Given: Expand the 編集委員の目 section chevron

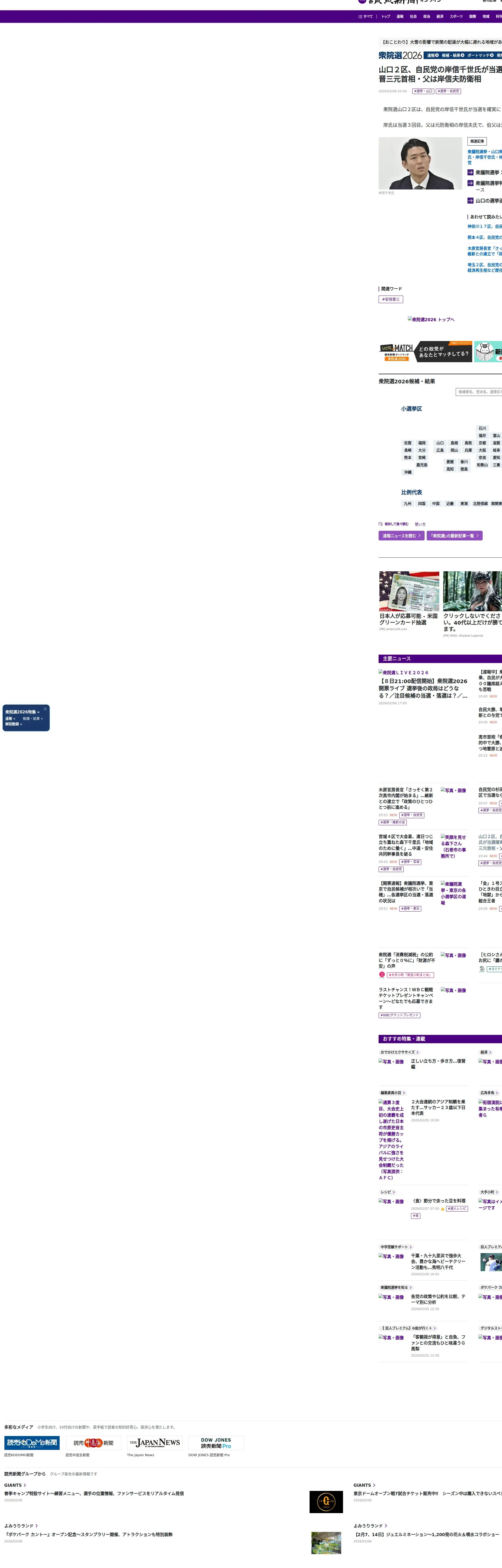Looking at the screenshot, I should coord(404,1093).
